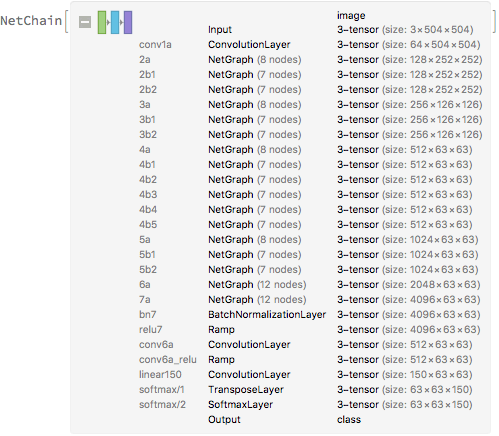Select the 3b2 NetGraph row

(x=310, y=135)
